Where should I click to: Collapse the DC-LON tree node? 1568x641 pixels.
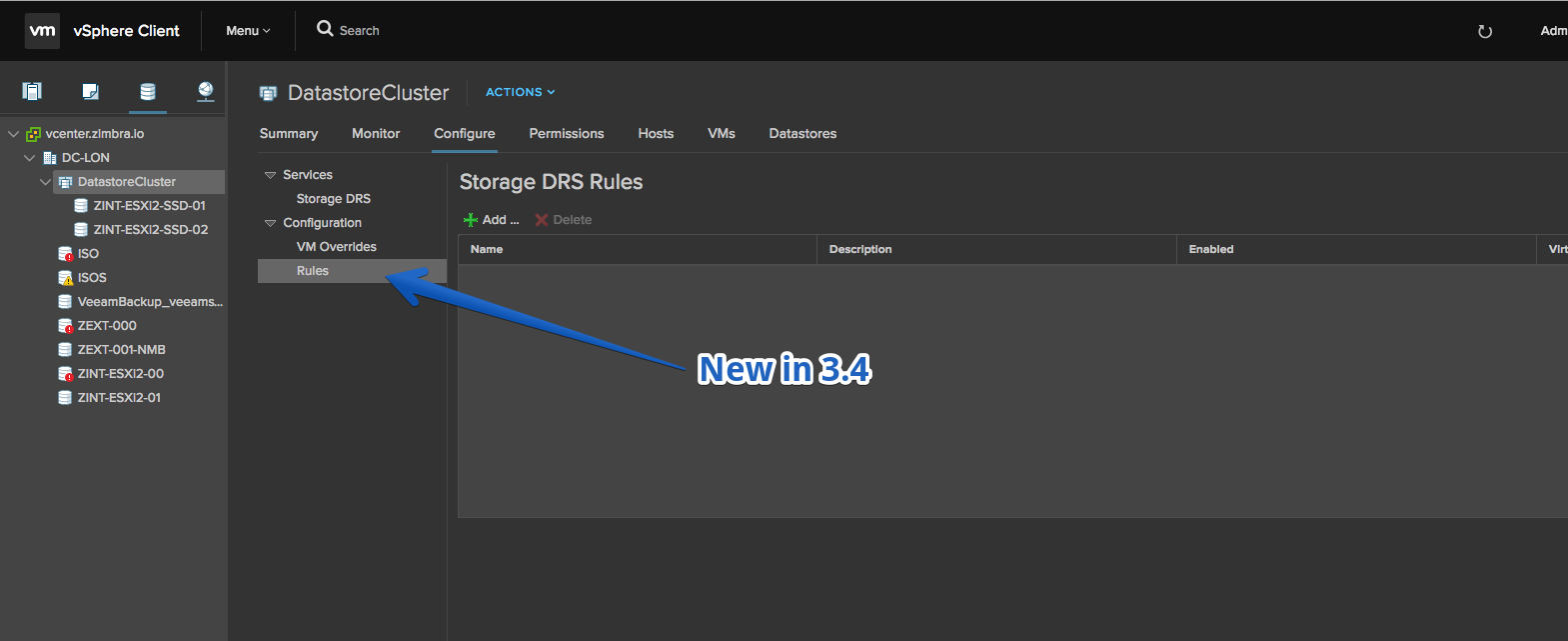(x=29, y=158)
